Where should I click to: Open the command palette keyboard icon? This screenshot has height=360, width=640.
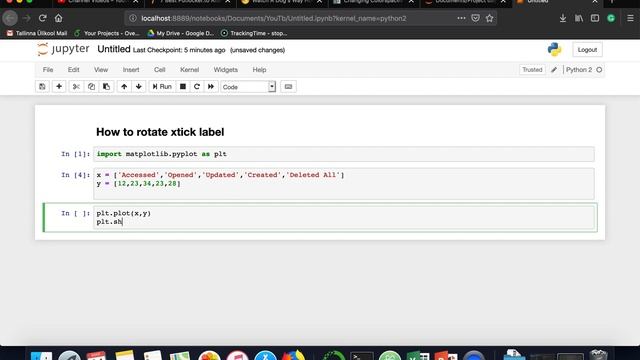pos(288,87)
